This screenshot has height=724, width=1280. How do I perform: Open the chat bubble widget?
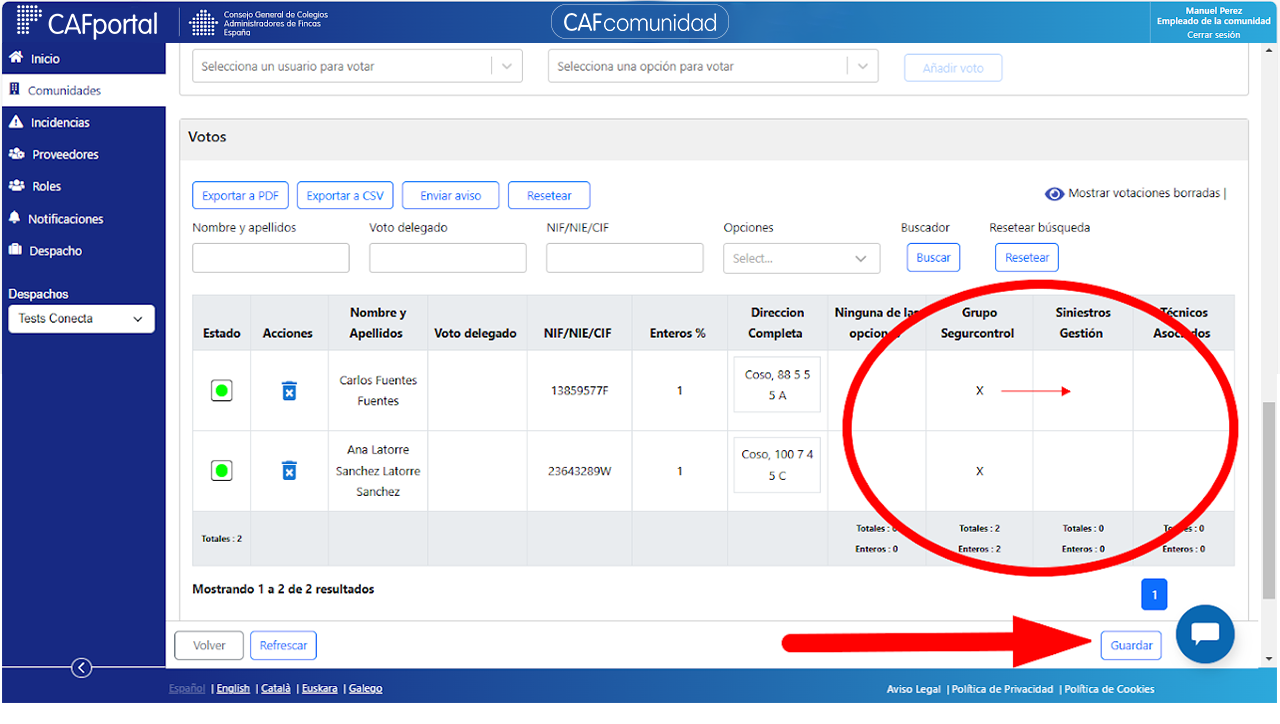(1205, 634)
